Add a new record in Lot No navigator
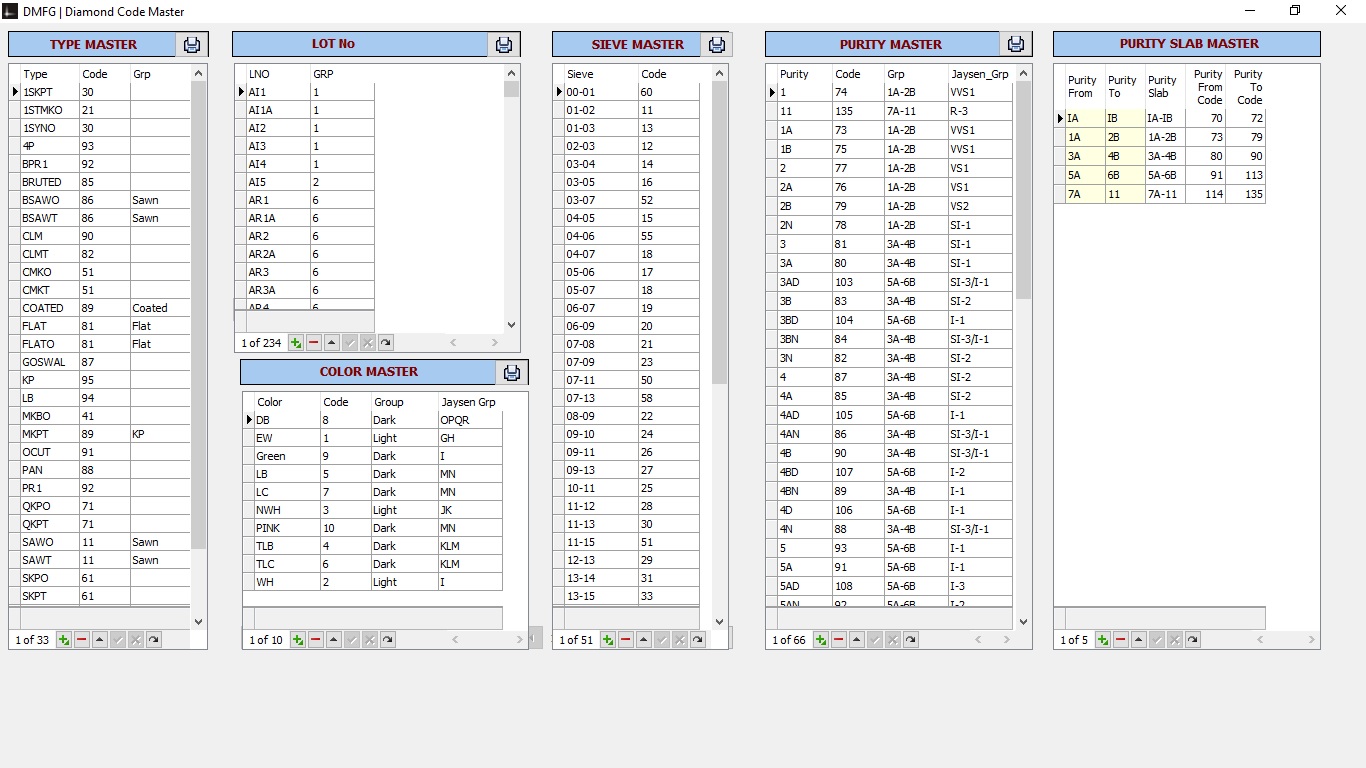This screenshot has height=768, width=1366. click(x=296, y=343)
